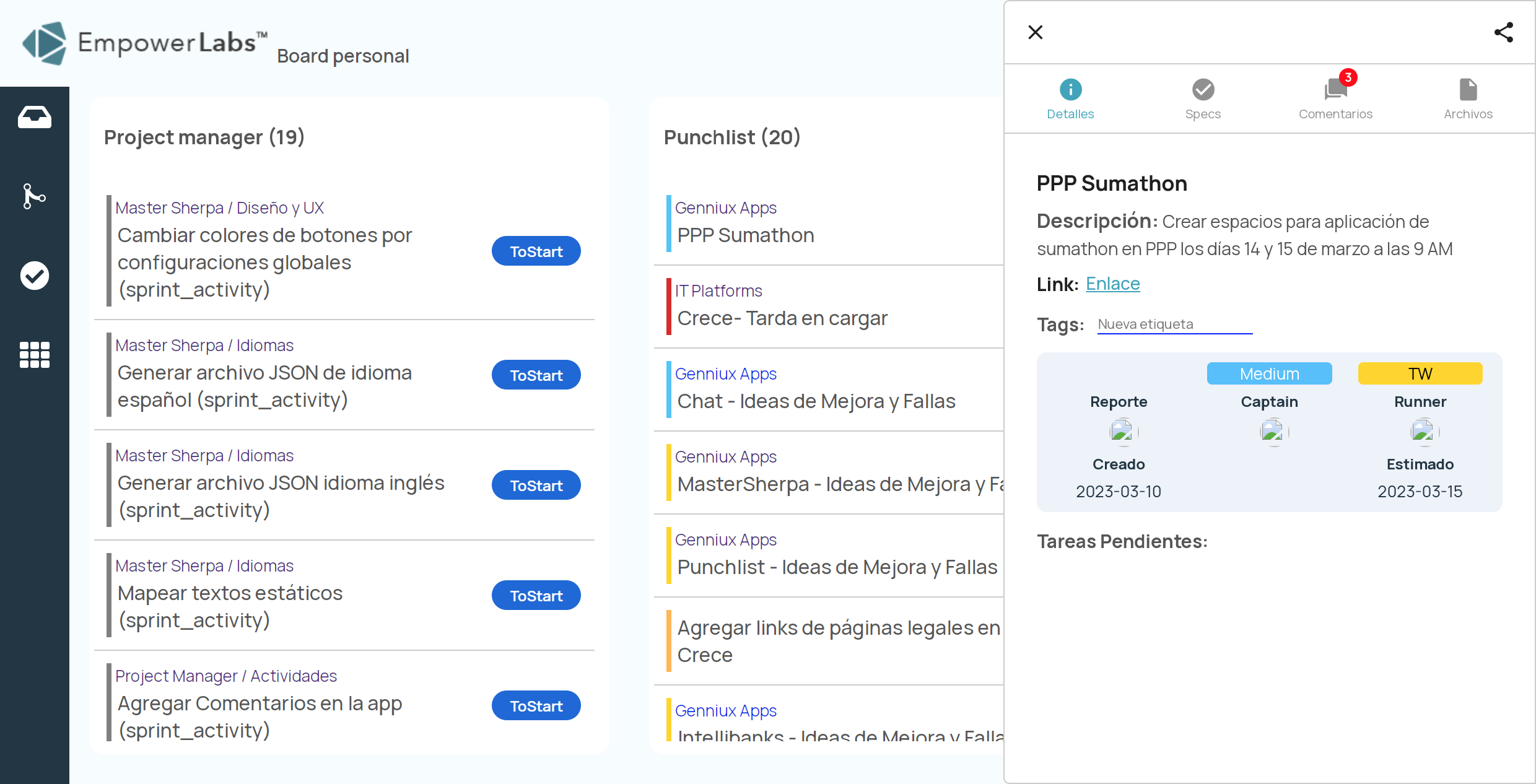Open Generar archivo JSON idioma inglés task

click(x=281, y=497)
